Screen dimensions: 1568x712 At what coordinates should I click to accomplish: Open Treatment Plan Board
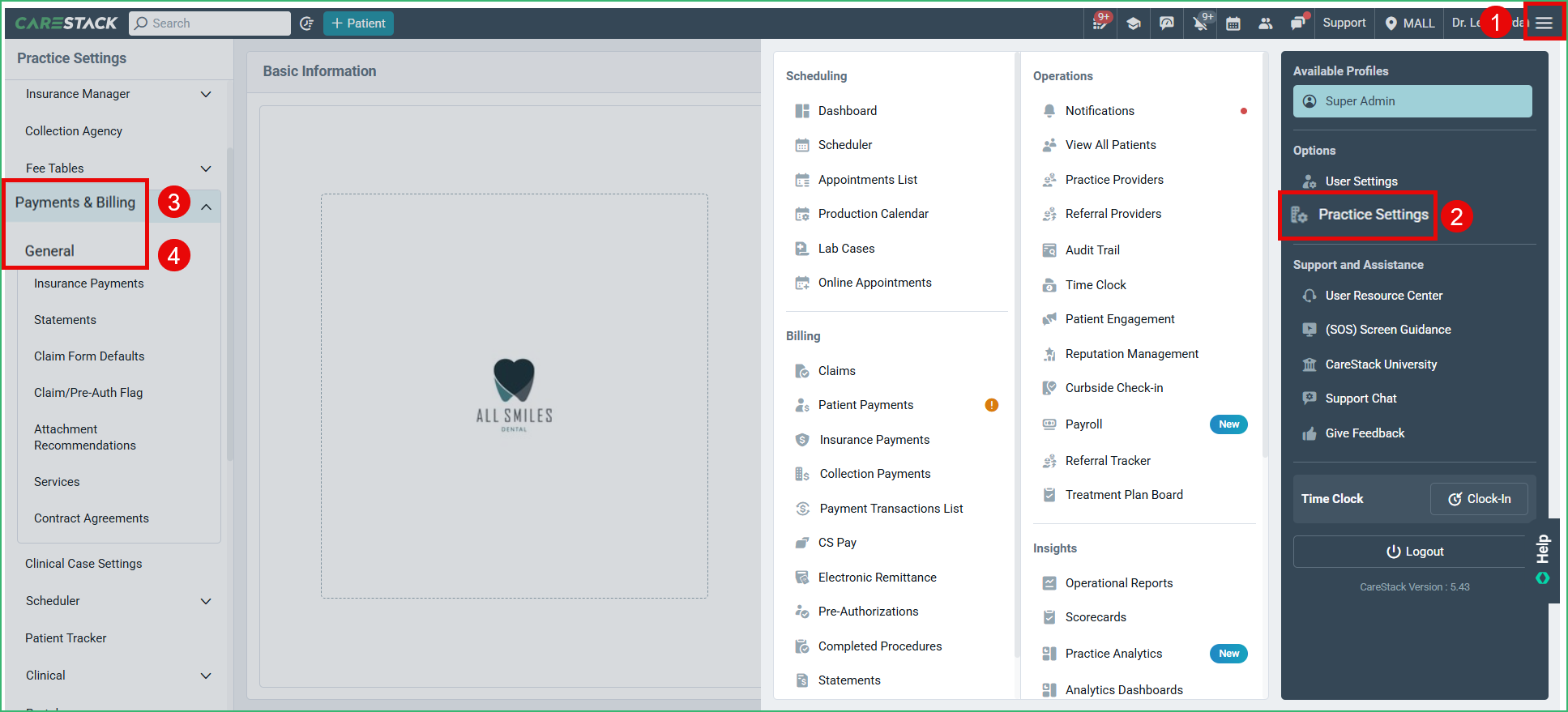click(x=1124, y=495)
